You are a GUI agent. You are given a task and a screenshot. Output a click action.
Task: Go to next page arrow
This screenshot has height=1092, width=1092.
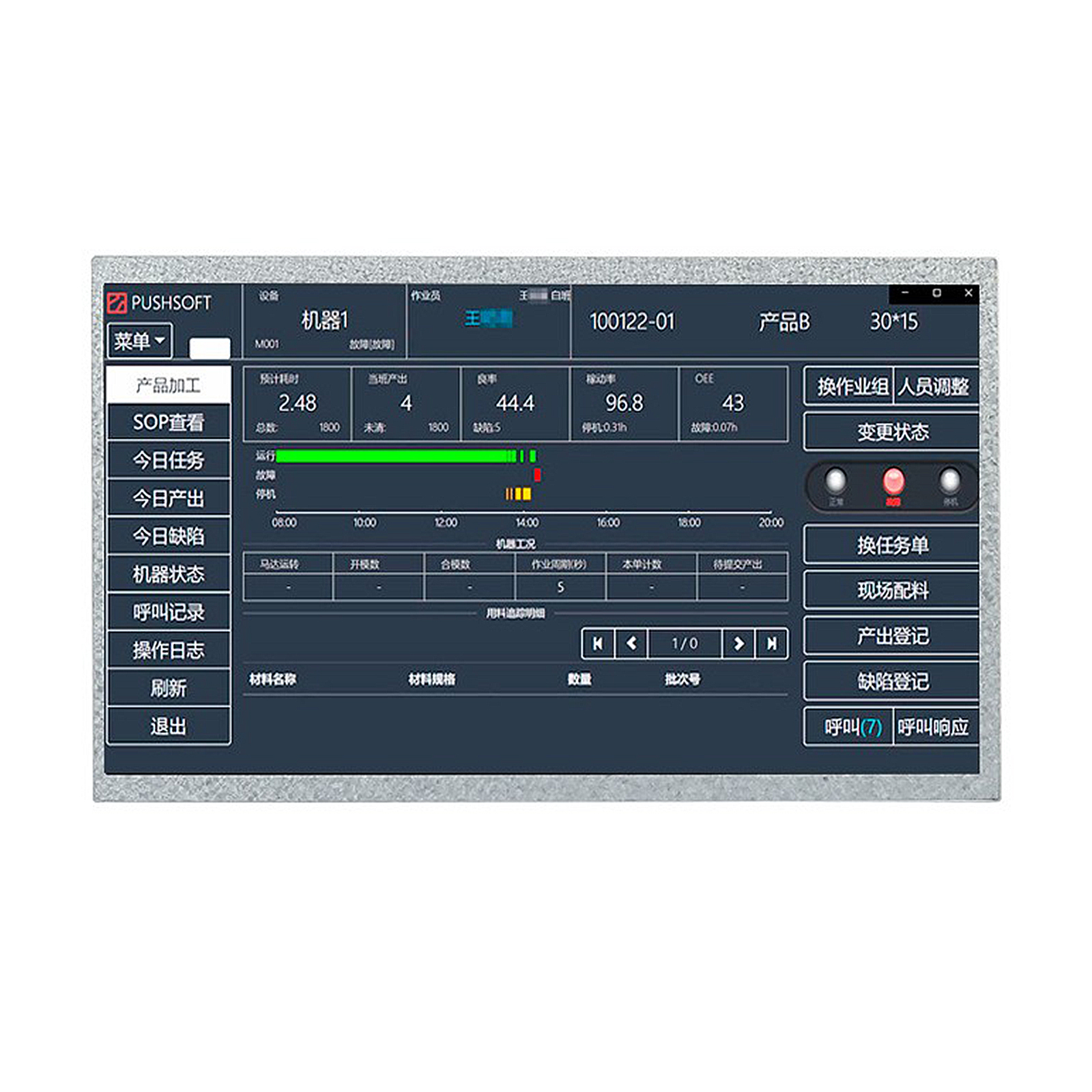click(x=738, y=644)
